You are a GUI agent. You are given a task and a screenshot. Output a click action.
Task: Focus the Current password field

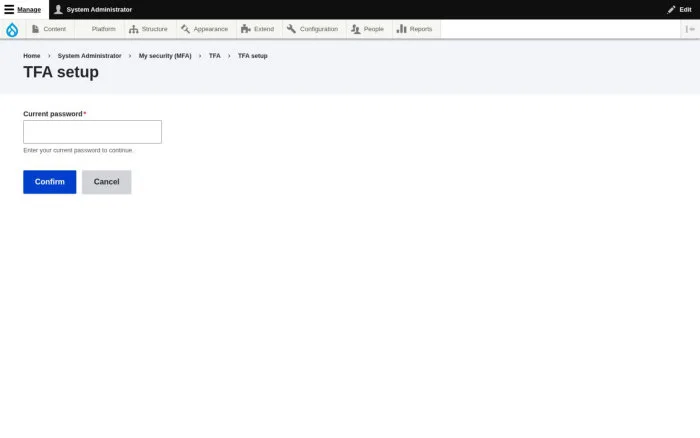click(x=92, y=132)
